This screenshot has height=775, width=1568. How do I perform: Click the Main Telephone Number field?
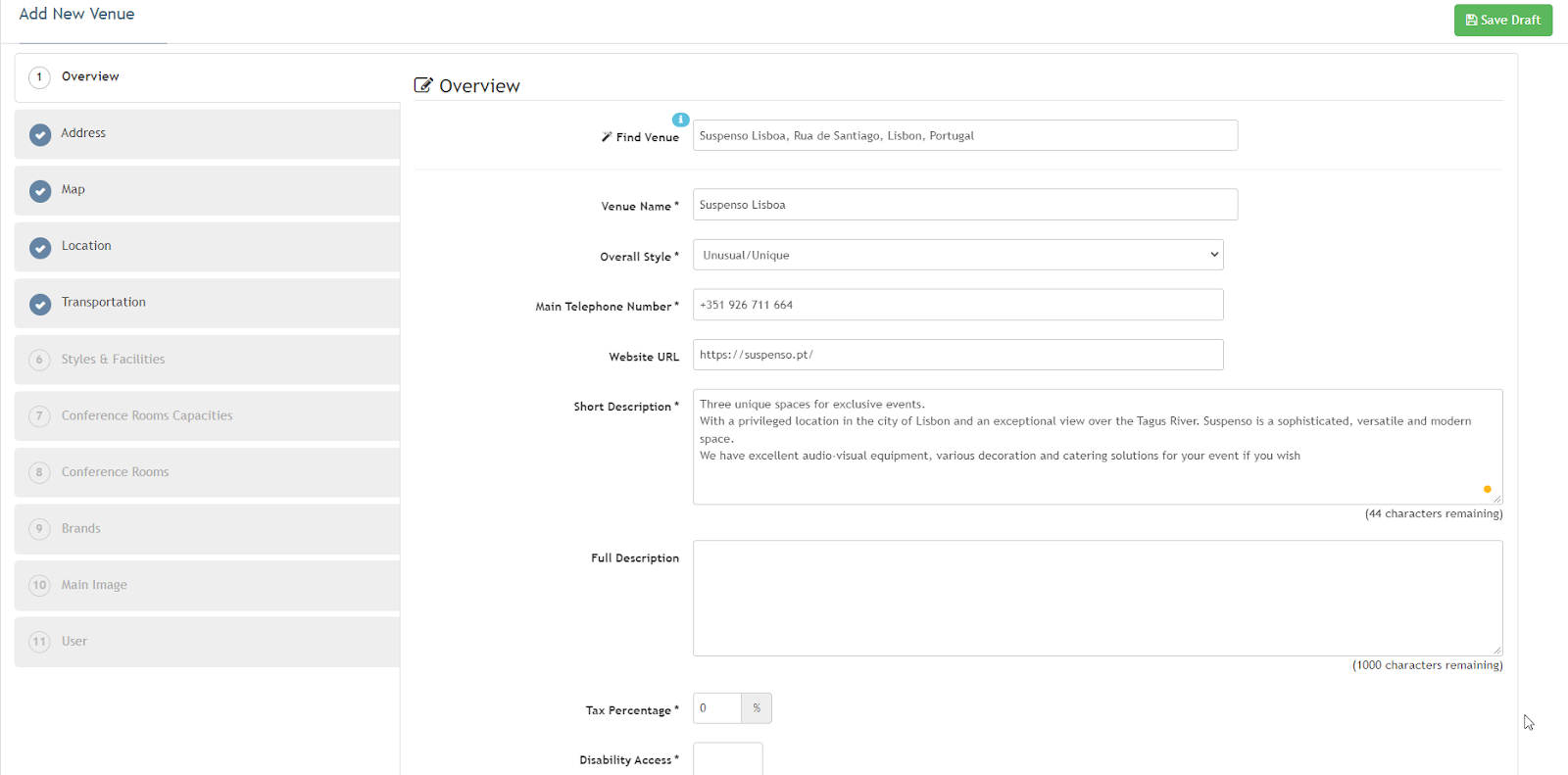click(x=957, y=305)
